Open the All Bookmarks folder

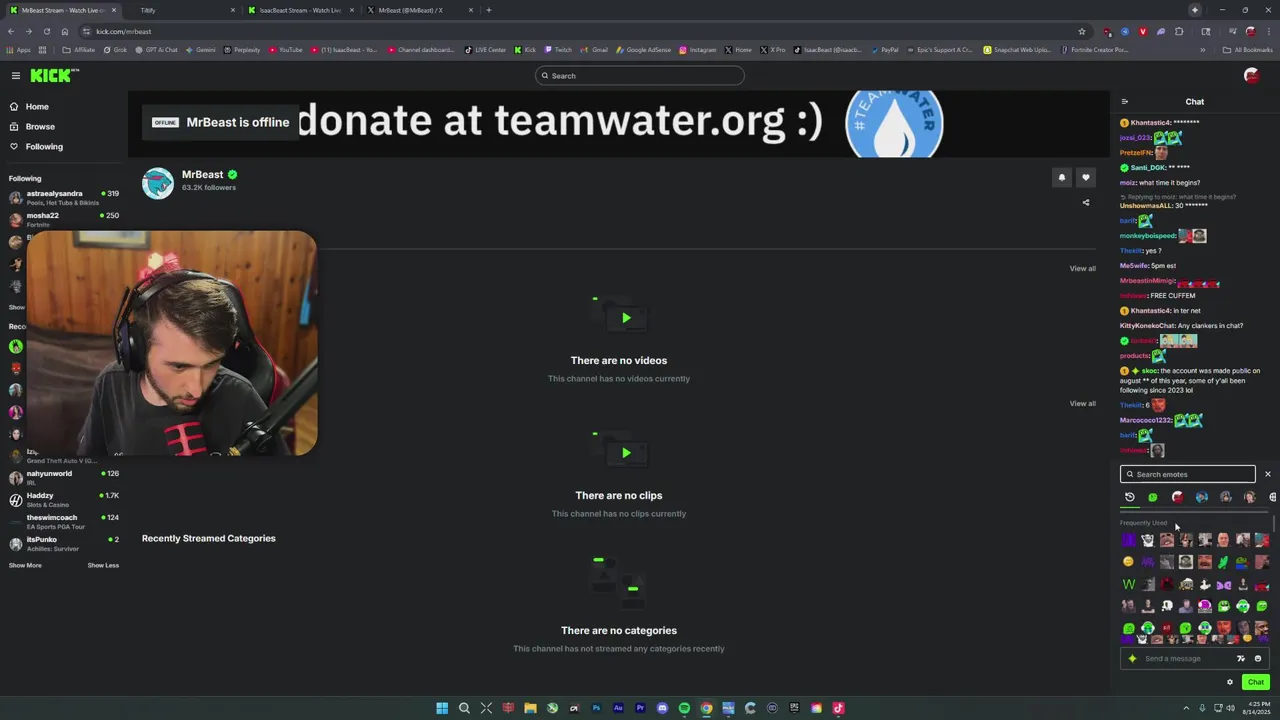point(1248,50)
